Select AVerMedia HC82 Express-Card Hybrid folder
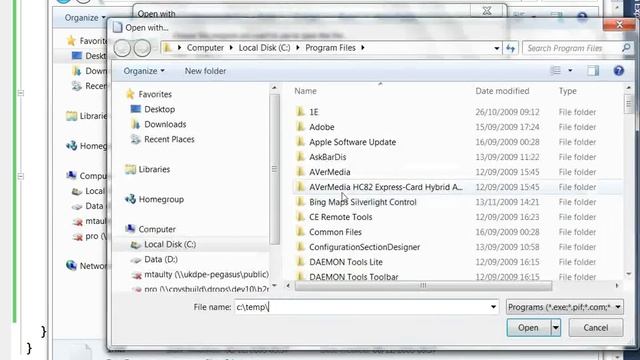Viewport: 640px width, 360px height. click(386, 187)
